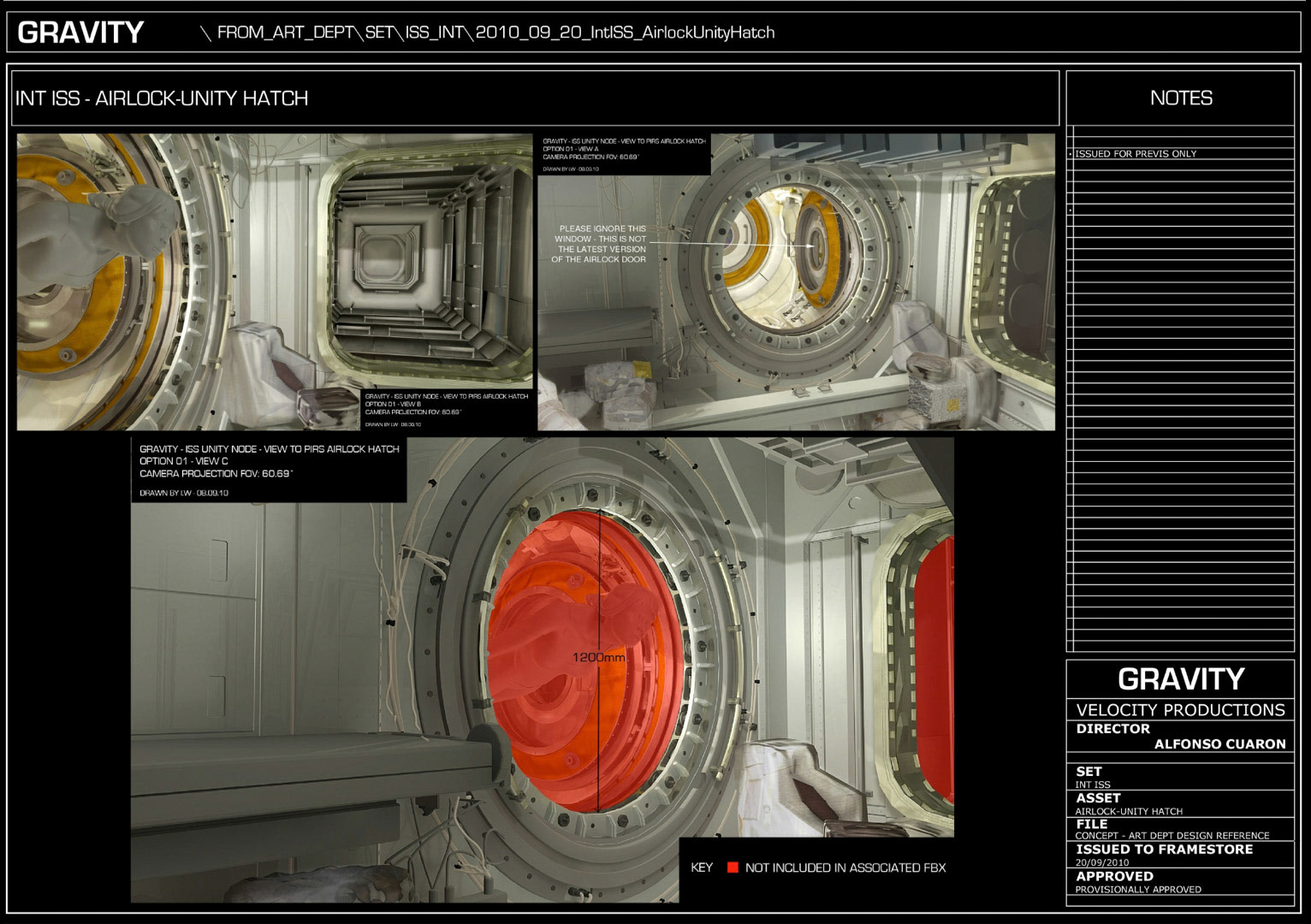Click the View C caption title 'GRAVITY - ISS UNITY NODE - VIEW TO PIRS AIRLOCK HATCH'
1311x924 pixels.
click(270, 449)
